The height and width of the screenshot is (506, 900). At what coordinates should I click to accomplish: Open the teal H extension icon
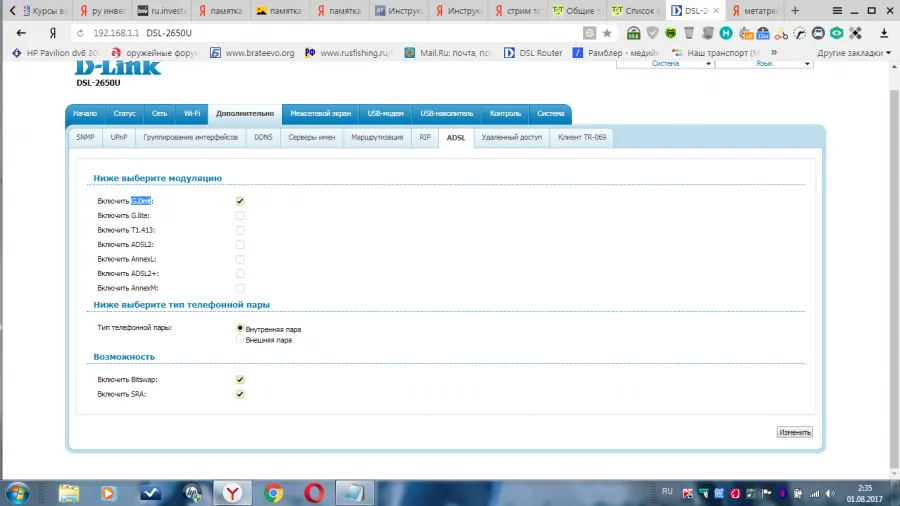pos(726,33)
